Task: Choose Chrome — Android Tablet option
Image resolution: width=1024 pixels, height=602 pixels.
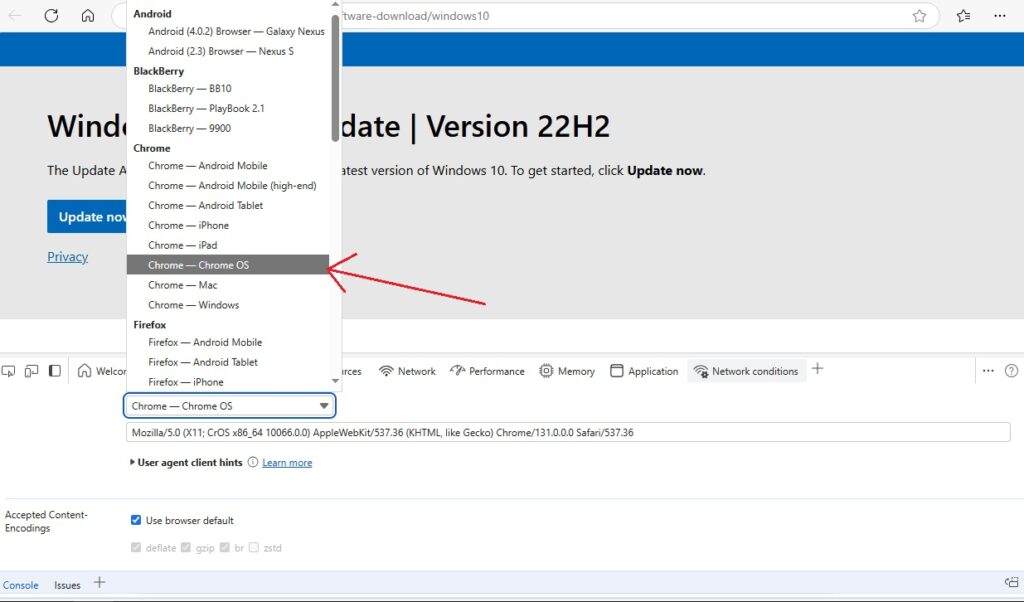Action: point(228,206)
